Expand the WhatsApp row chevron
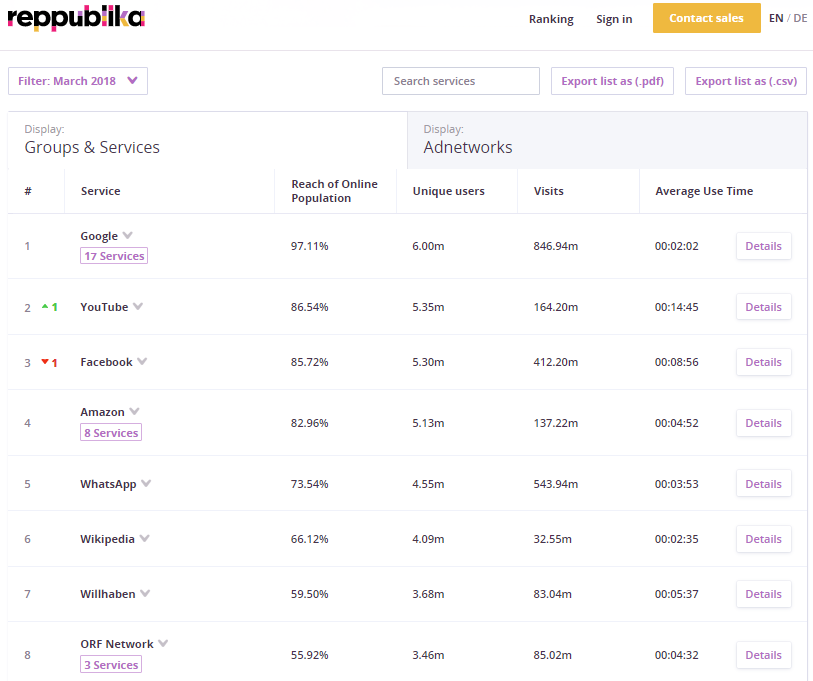The image size is (813, 681). (146, 484)
